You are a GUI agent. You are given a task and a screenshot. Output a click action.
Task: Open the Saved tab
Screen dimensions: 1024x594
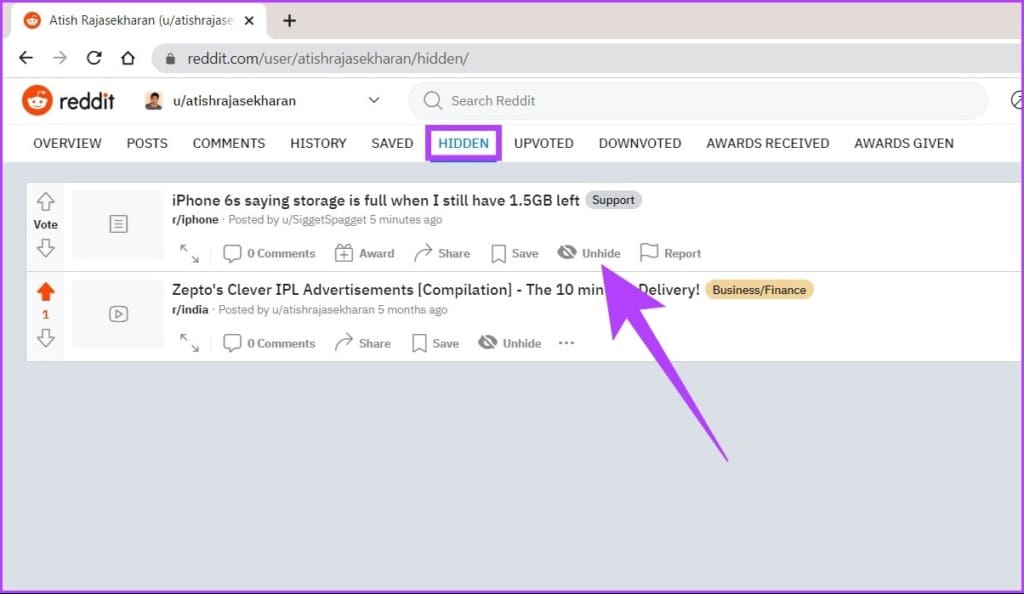click(392, 144)
